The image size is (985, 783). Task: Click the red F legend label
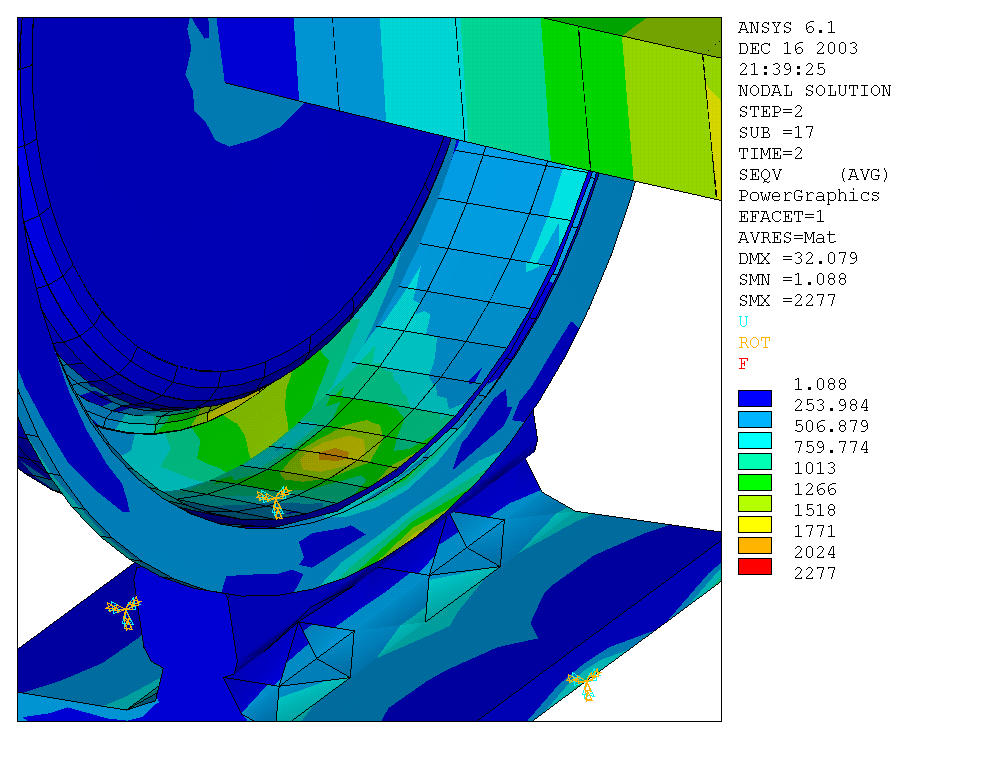pos(743,364)
